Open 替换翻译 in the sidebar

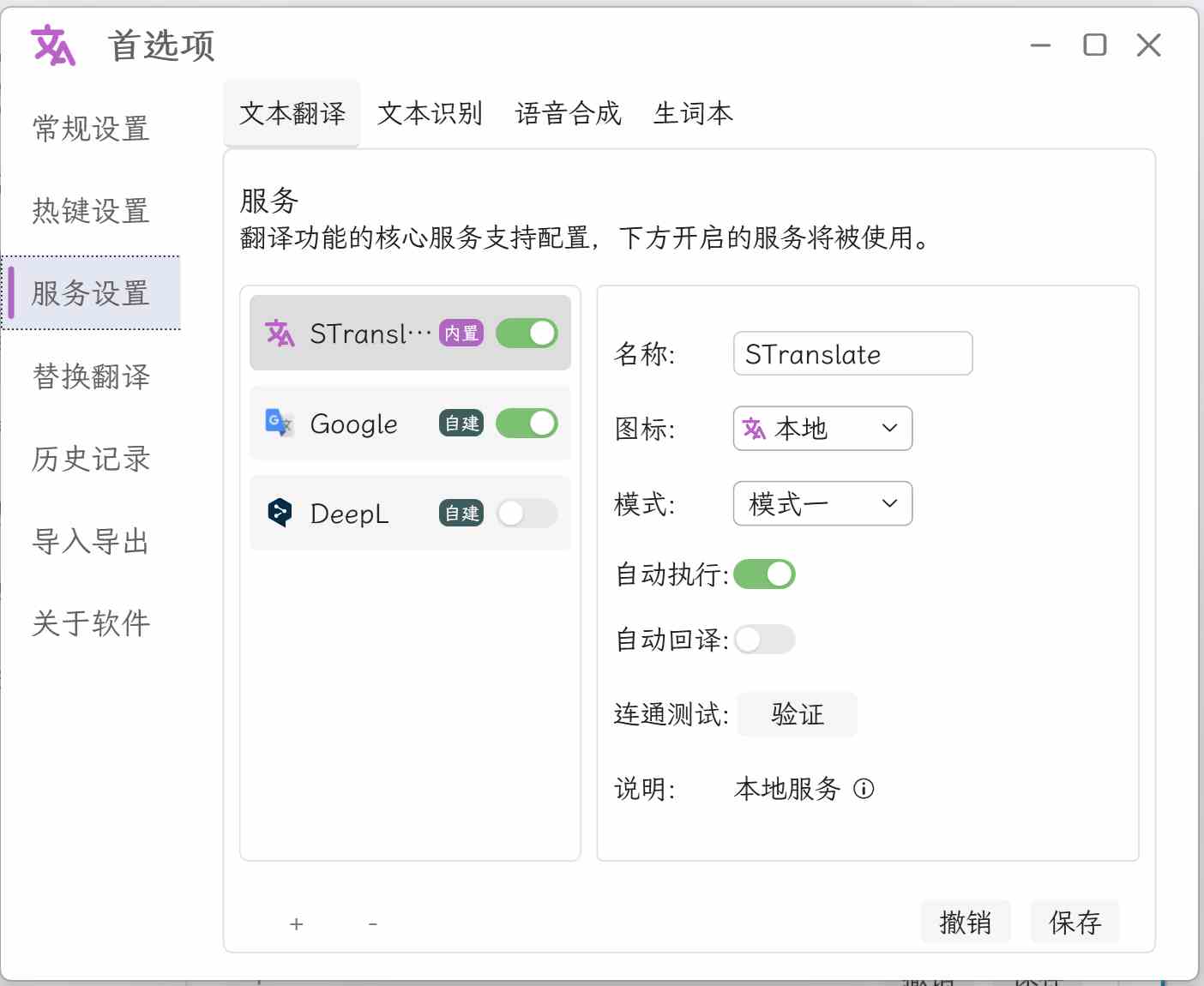(x=91, y=376)
